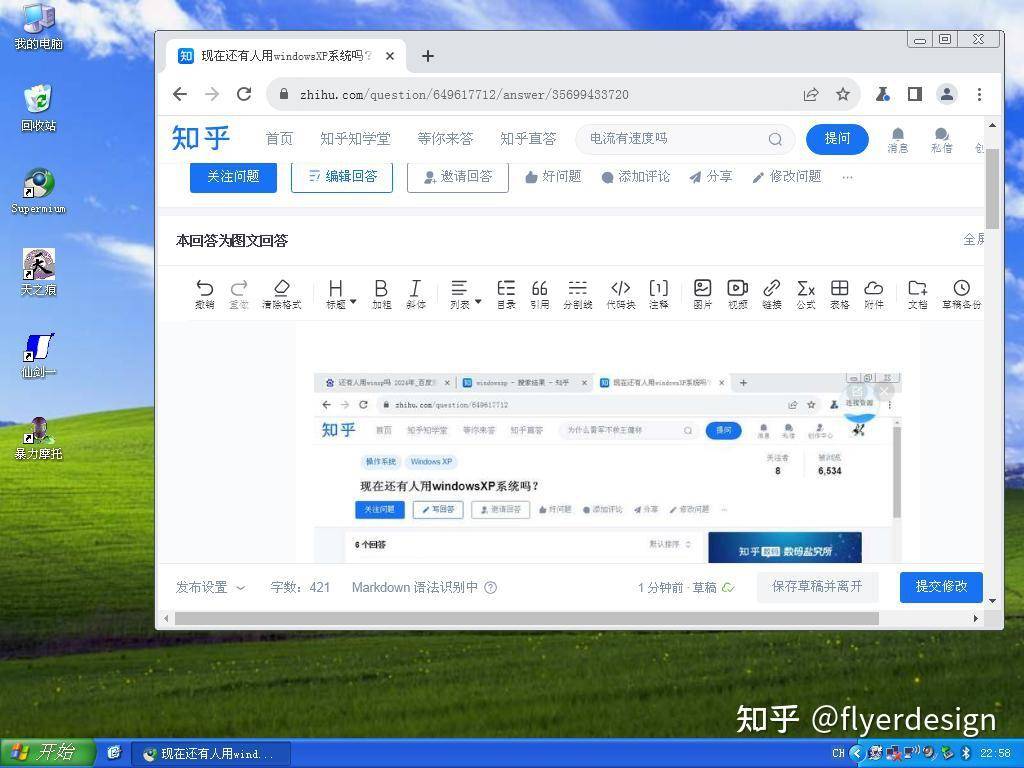Image resolution: width=1024 pixels, height=768 pixels.
Task: Click browser back arrow
Action: 180,94
